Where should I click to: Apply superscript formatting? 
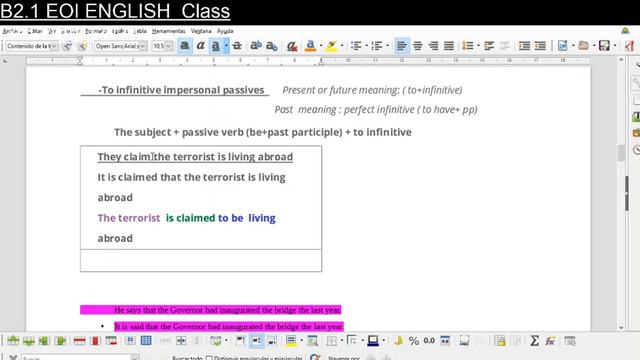[x=256, y=46]
